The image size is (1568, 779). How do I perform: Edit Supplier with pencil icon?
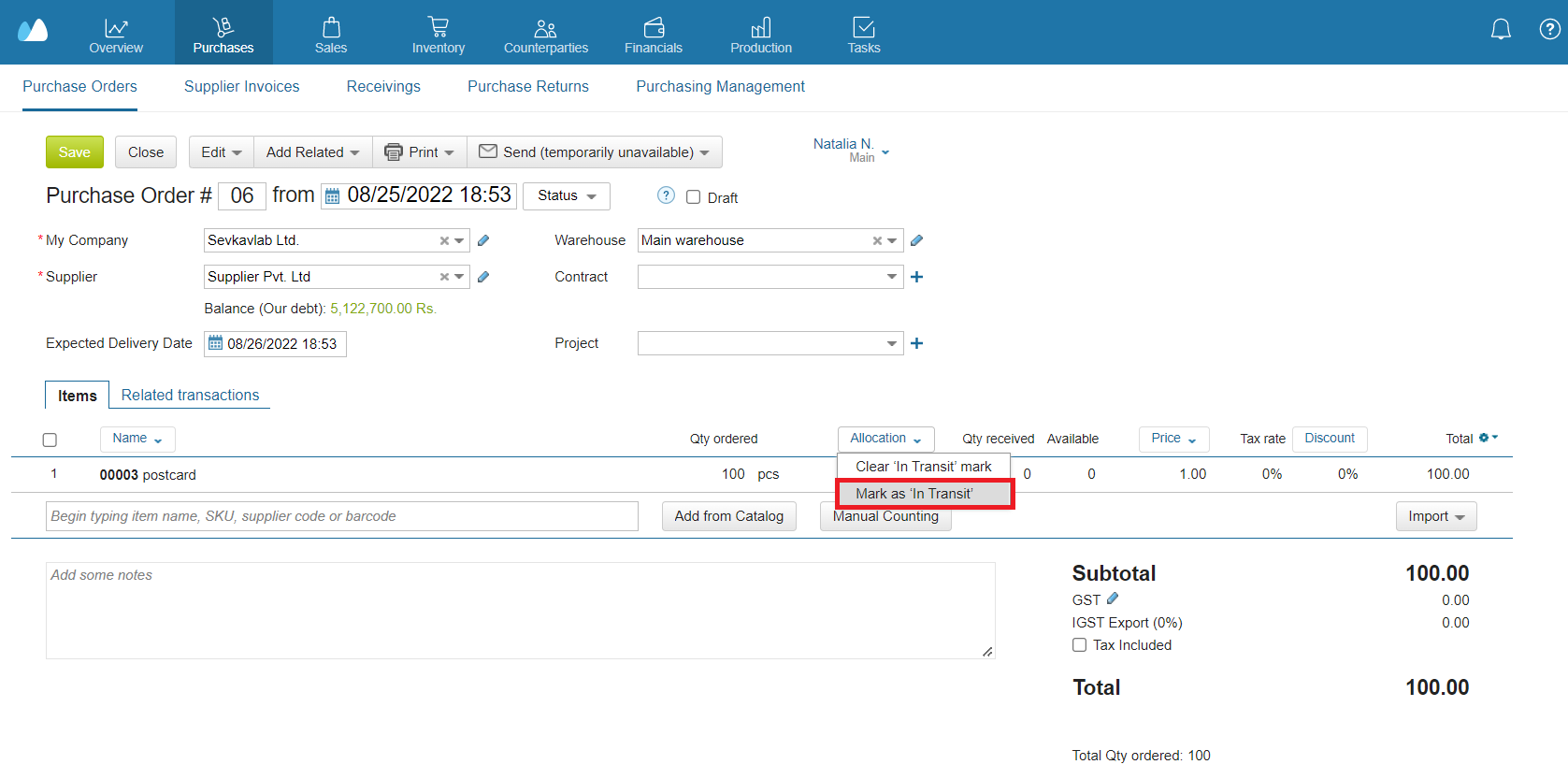coord(483,277)
